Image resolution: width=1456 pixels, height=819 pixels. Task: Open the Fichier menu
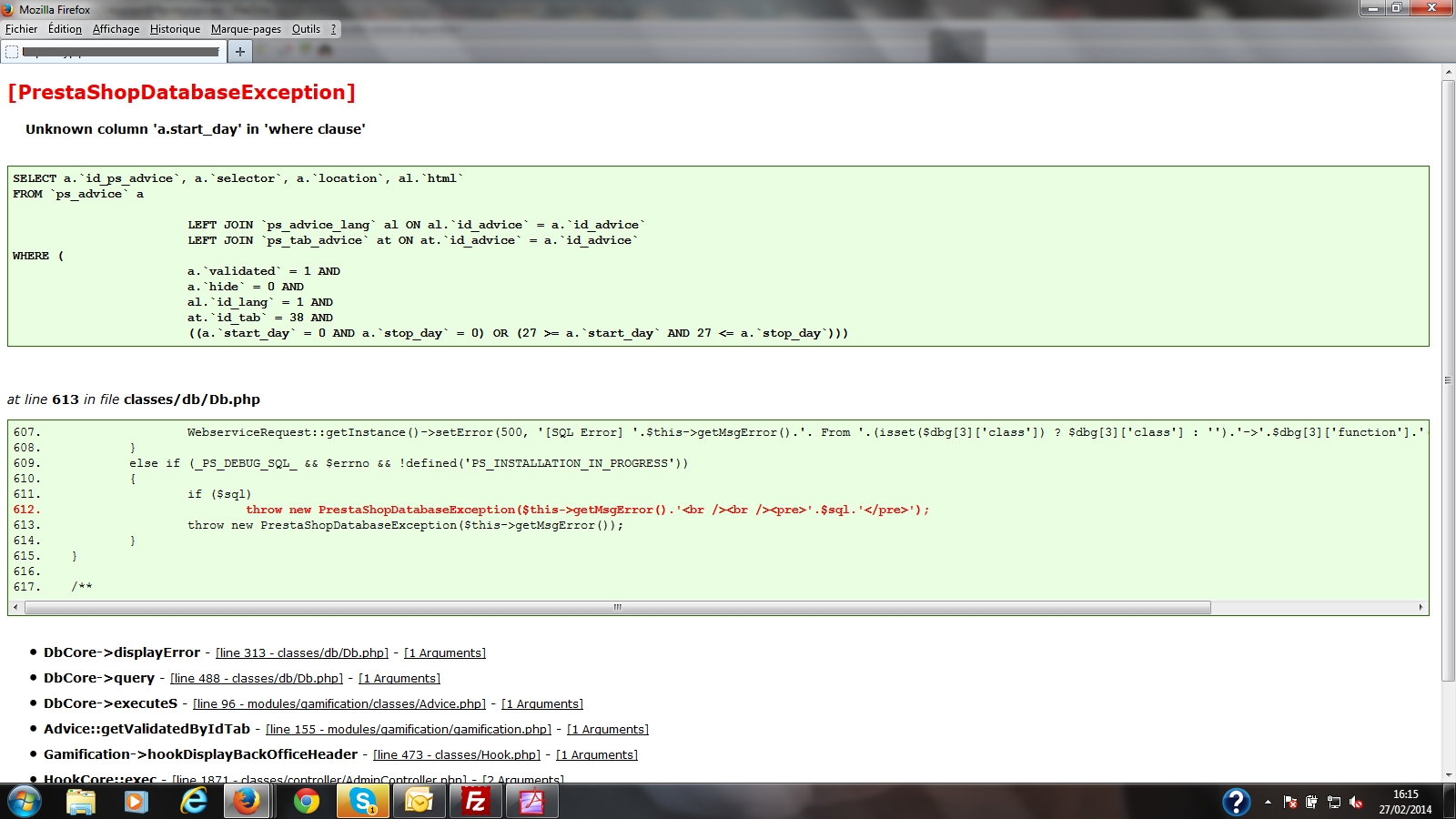[x=21, y=29]
